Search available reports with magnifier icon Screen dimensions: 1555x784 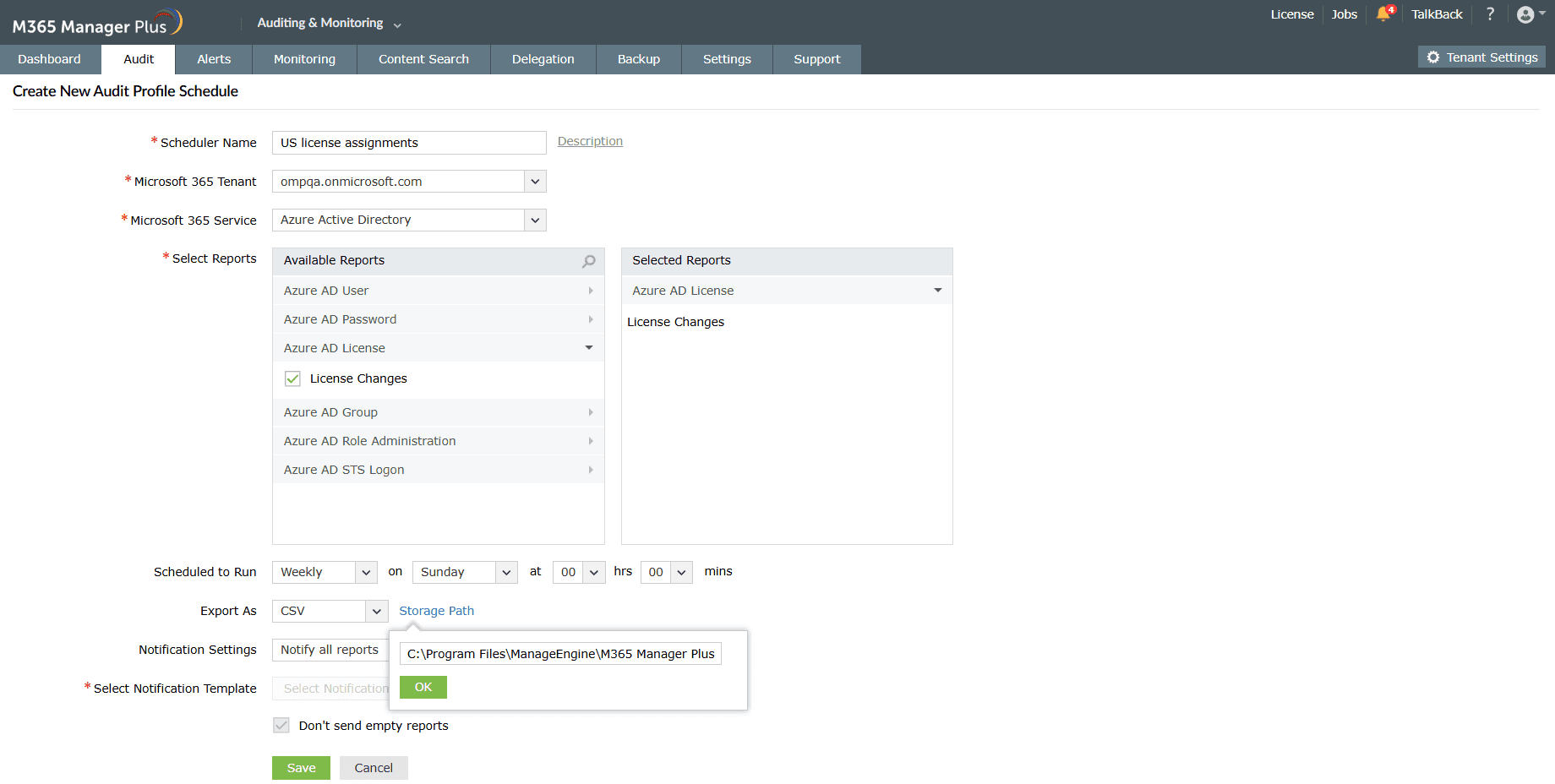[589, 261]
